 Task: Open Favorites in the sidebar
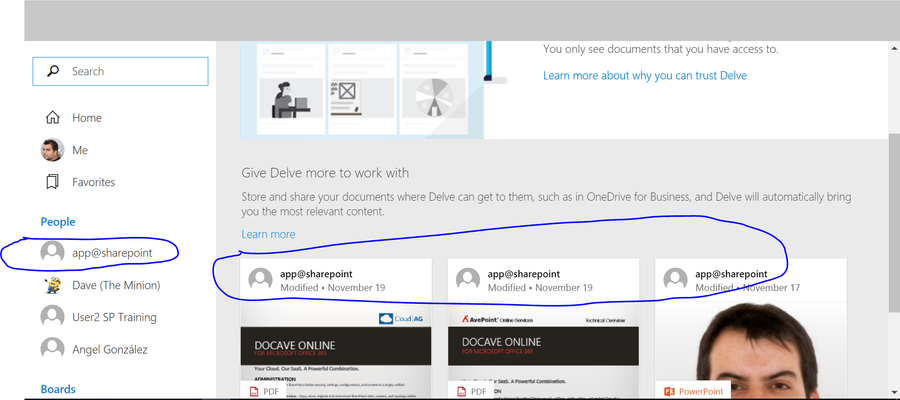(x=94, y=182)
